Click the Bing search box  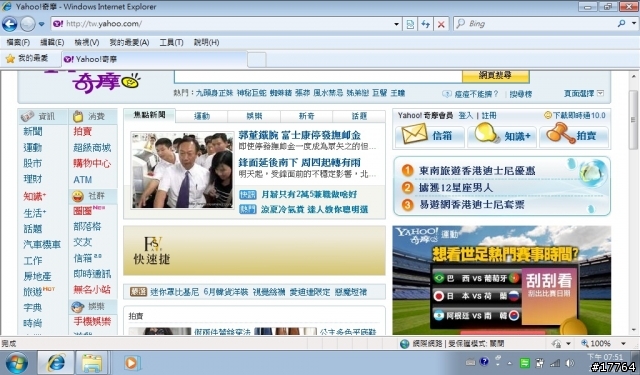pyautogui.click(x=535, y=24)
